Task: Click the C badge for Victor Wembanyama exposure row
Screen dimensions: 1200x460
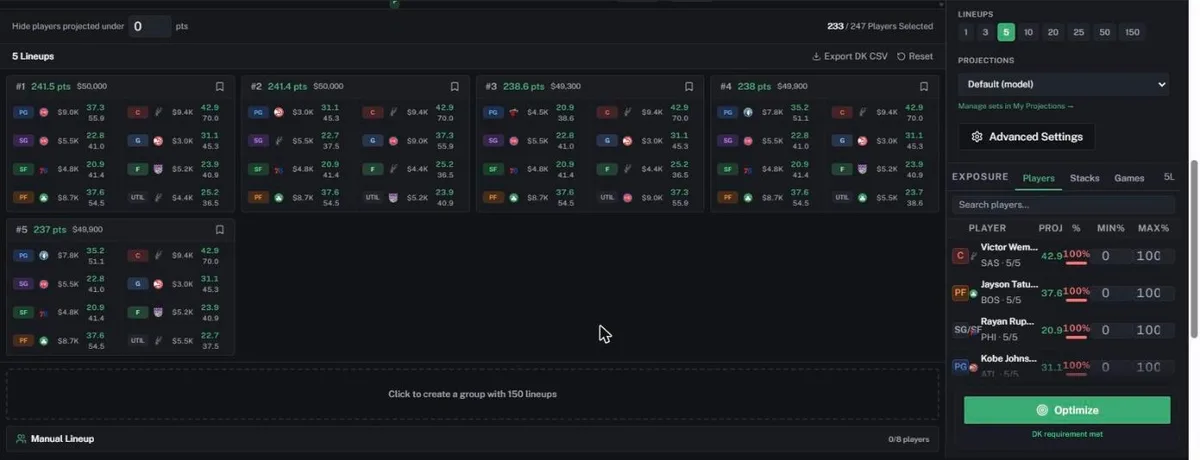Action: click(x=960, y=256)
